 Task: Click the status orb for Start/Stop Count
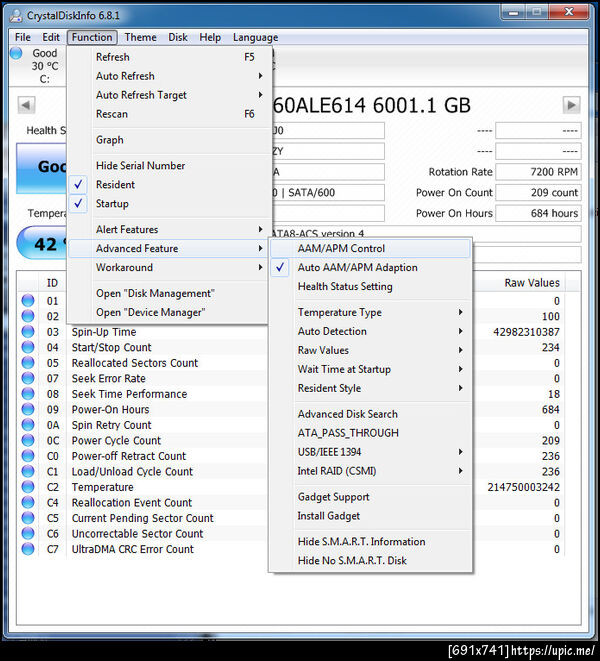click(x=28, y=347)
